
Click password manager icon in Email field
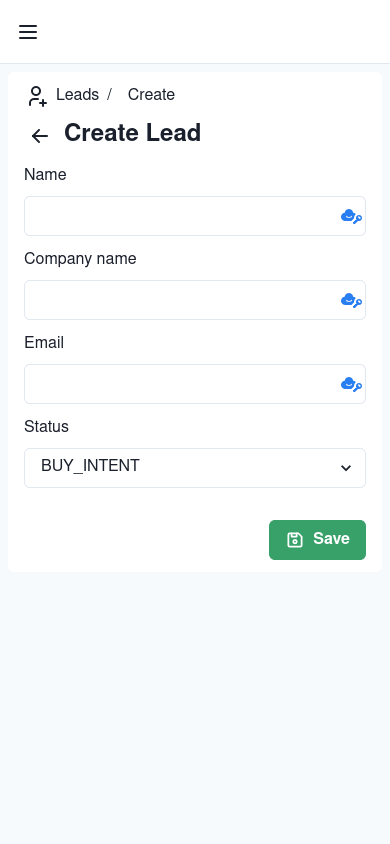[x=351, y=384]
